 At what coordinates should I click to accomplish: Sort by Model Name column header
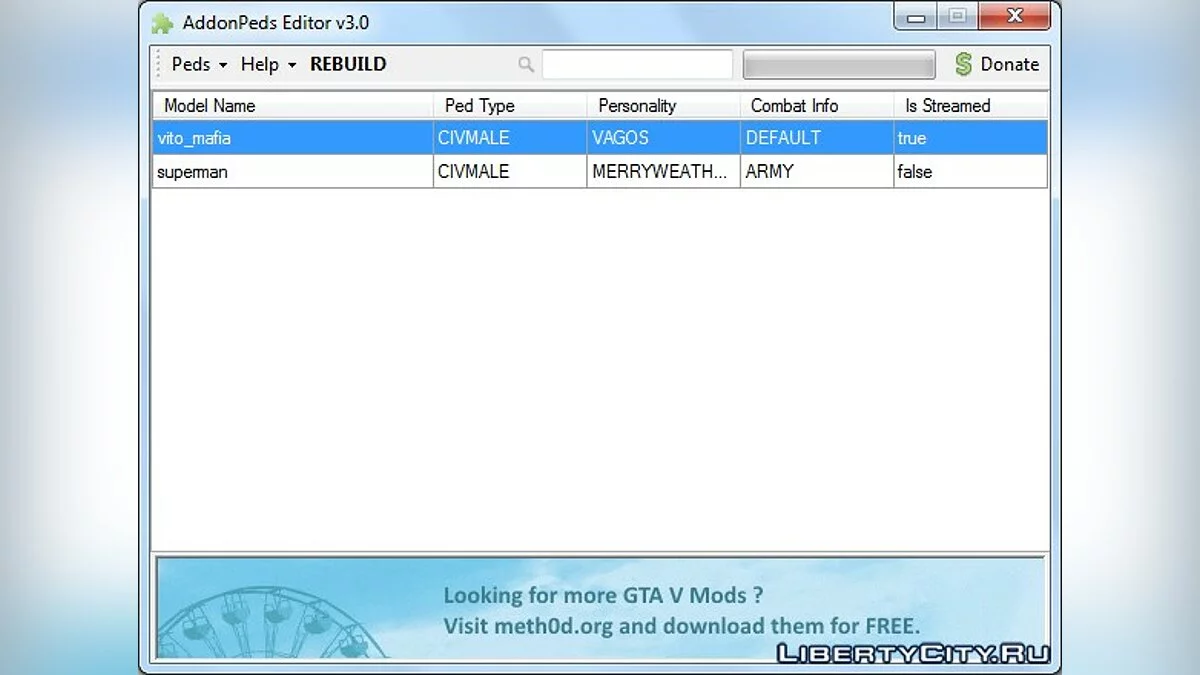tap(210, 106)
